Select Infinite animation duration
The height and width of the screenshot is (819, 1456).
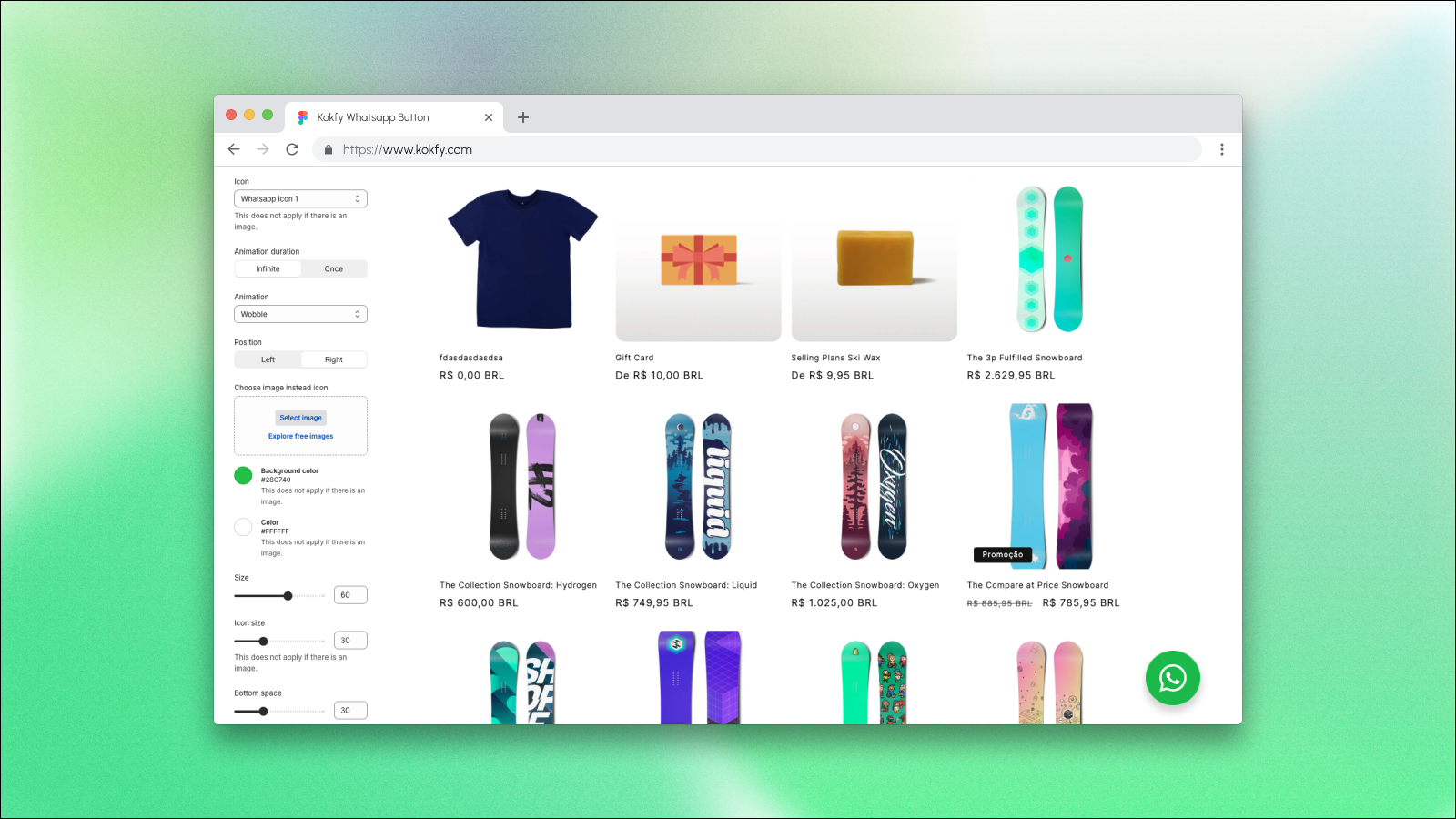pos(268,268)
